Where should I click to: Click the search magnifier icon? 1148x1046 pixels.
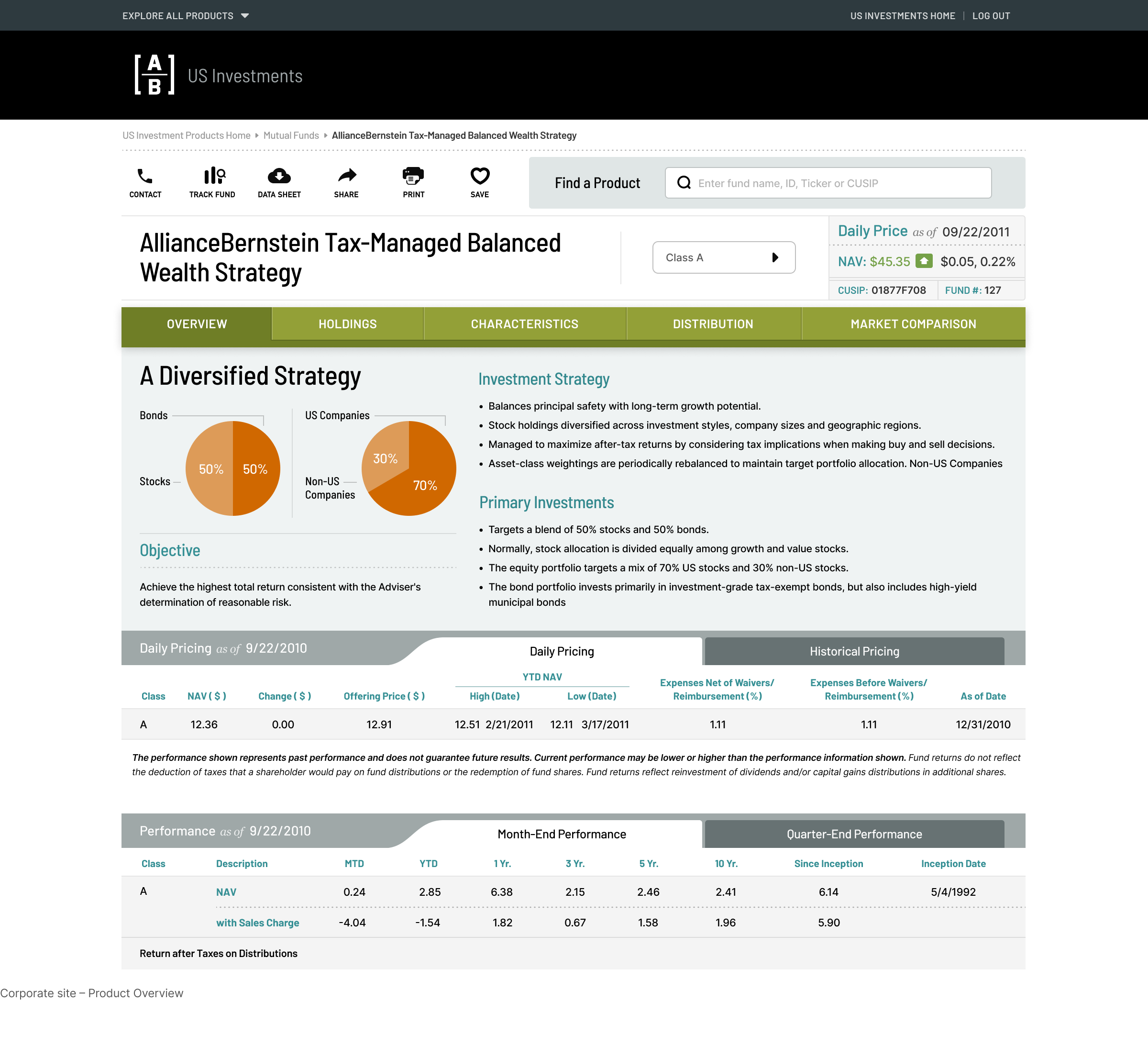pos(684,183)
